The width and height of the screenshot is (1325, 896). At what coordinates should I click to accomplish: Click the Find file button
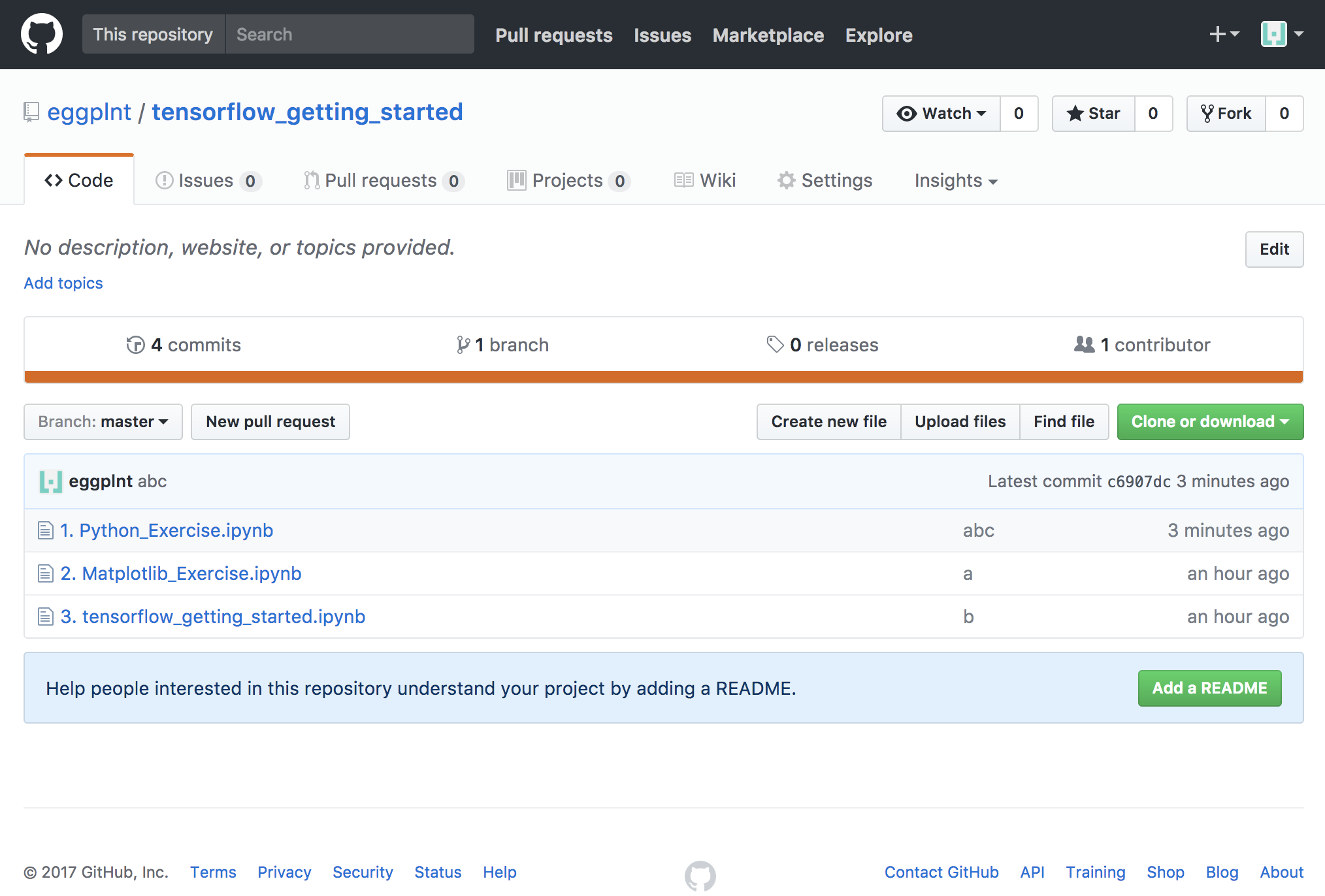[1064, 422]
